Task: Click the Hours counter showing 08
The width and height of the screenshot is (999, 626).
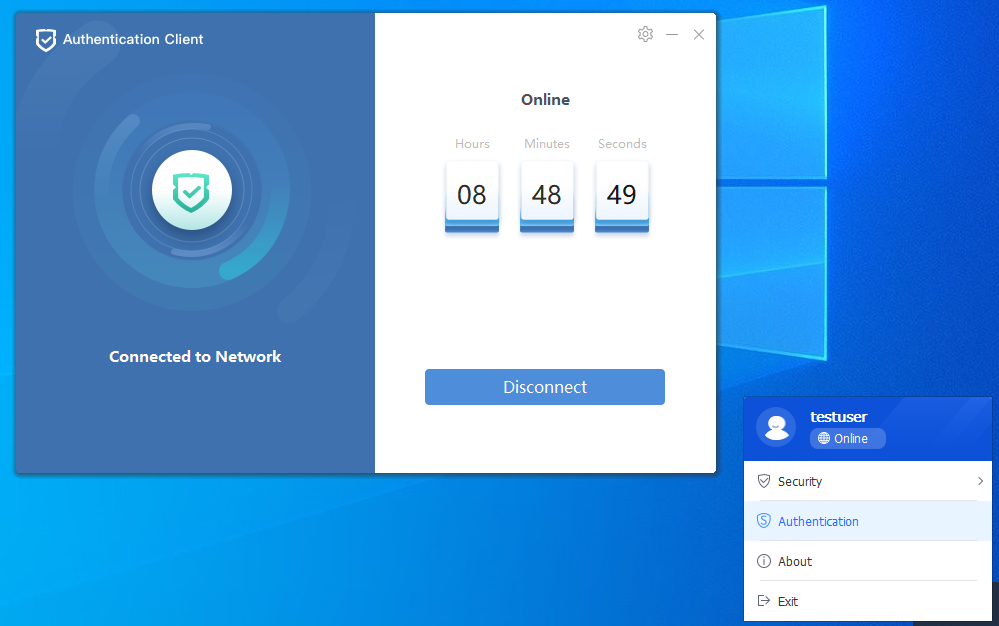Action: 472,194
